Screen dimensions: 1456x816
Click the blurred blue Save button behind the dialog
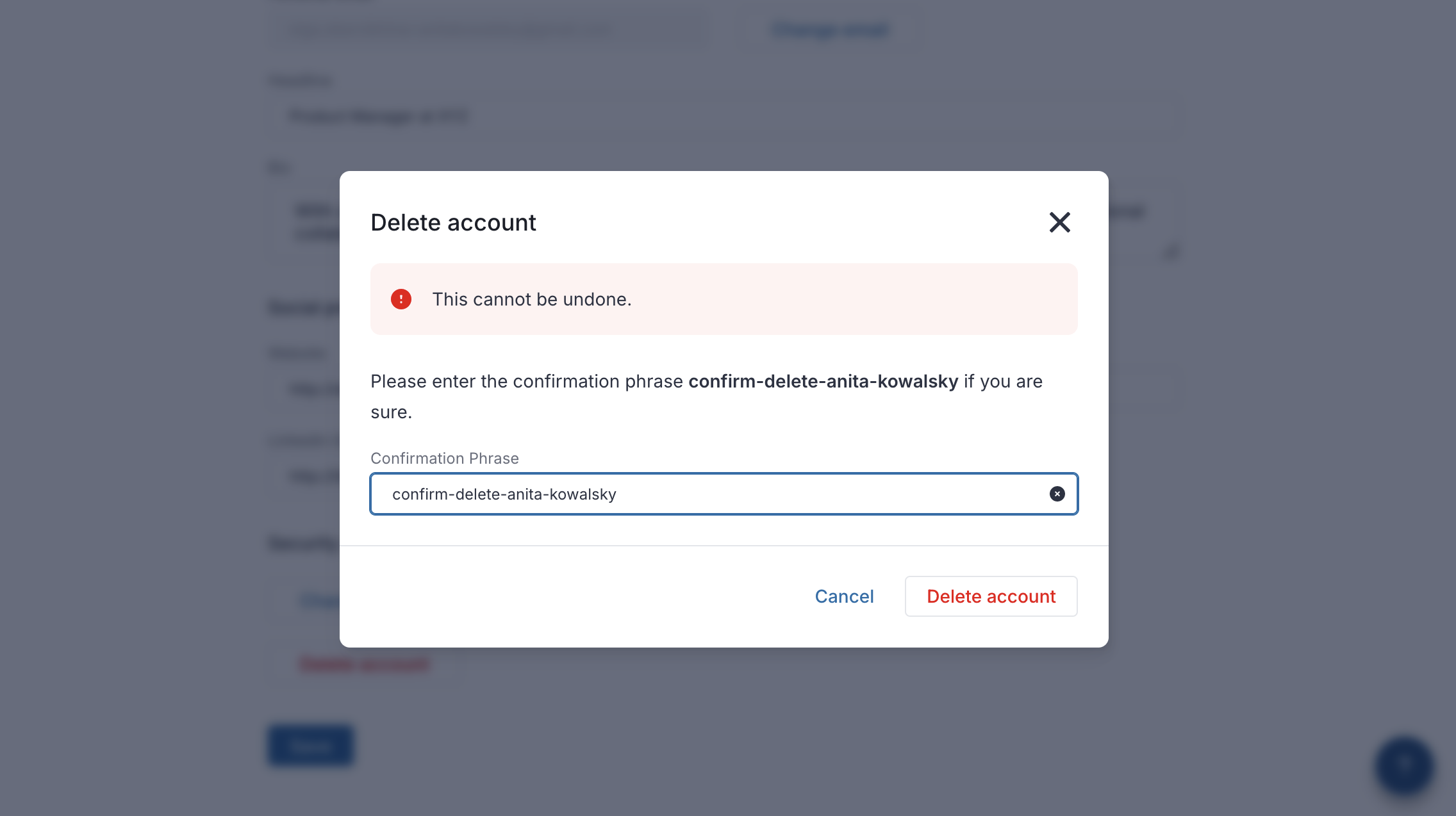pyautogui.click(x=311, y=745)
